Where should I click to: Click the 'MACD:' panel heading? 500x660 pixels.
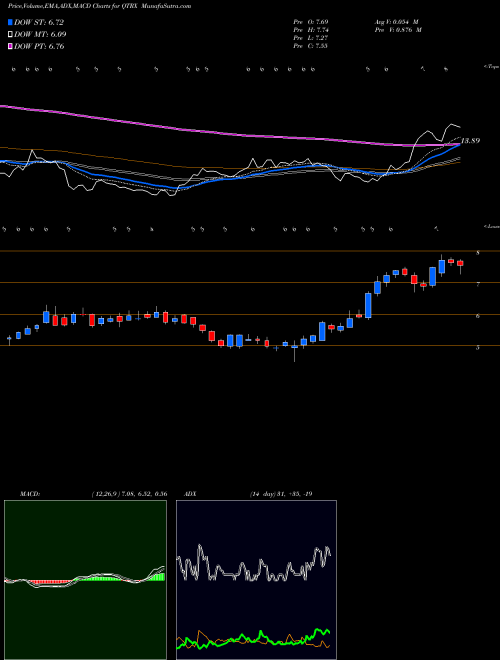29,494
